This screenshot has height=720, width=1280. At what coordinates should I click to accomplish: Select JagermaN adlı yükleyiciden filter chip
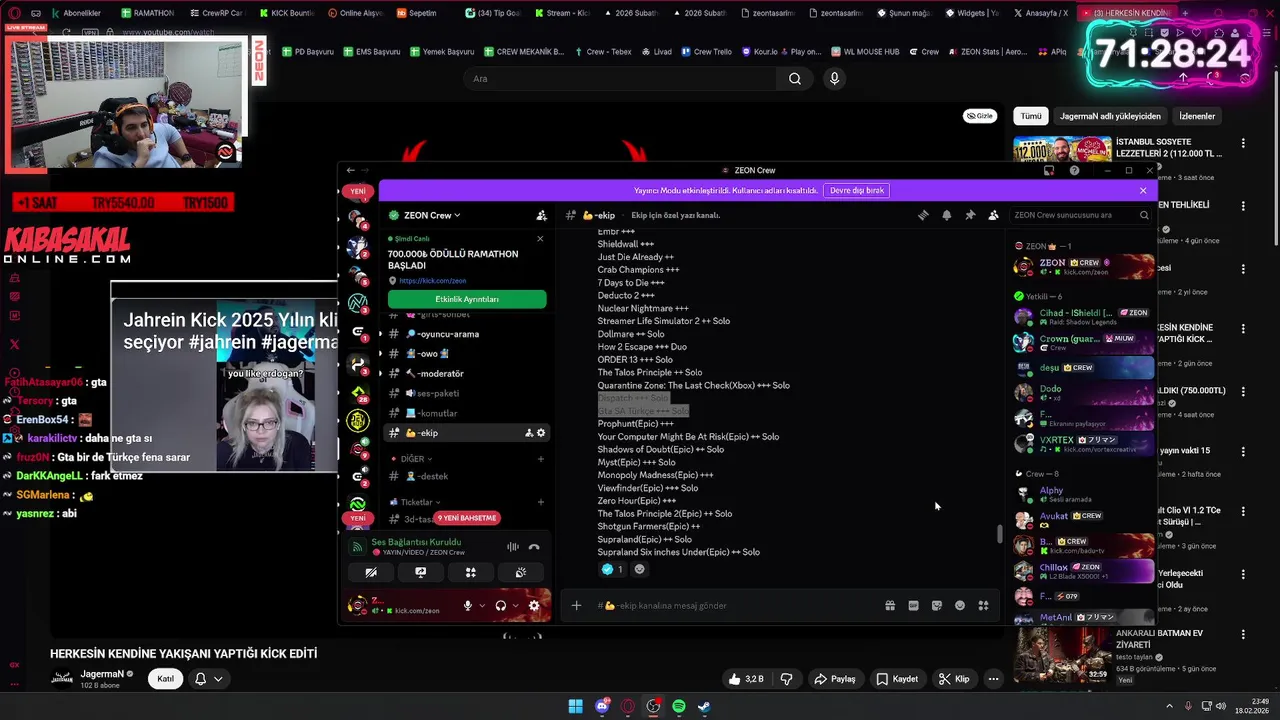pyautogui.click(x=1110, y=116)
